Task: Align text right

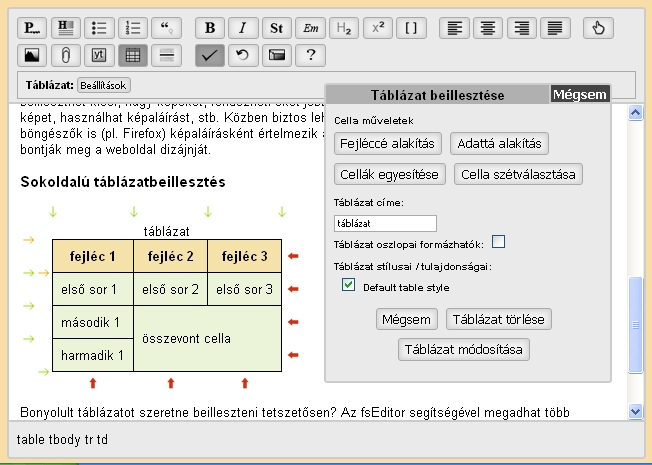Action: tap(522, 28)
